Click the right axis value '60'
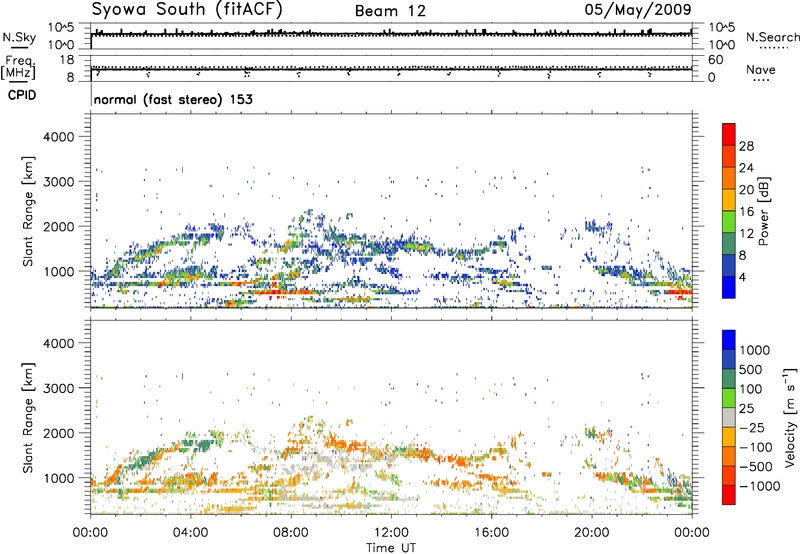The width and height of the screenshot is (800, 554). point(715,60)
